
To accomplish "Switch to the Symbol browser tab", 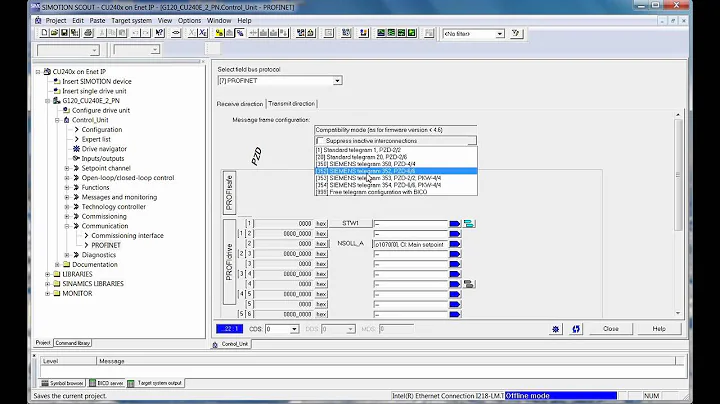I will click(62, 383).
